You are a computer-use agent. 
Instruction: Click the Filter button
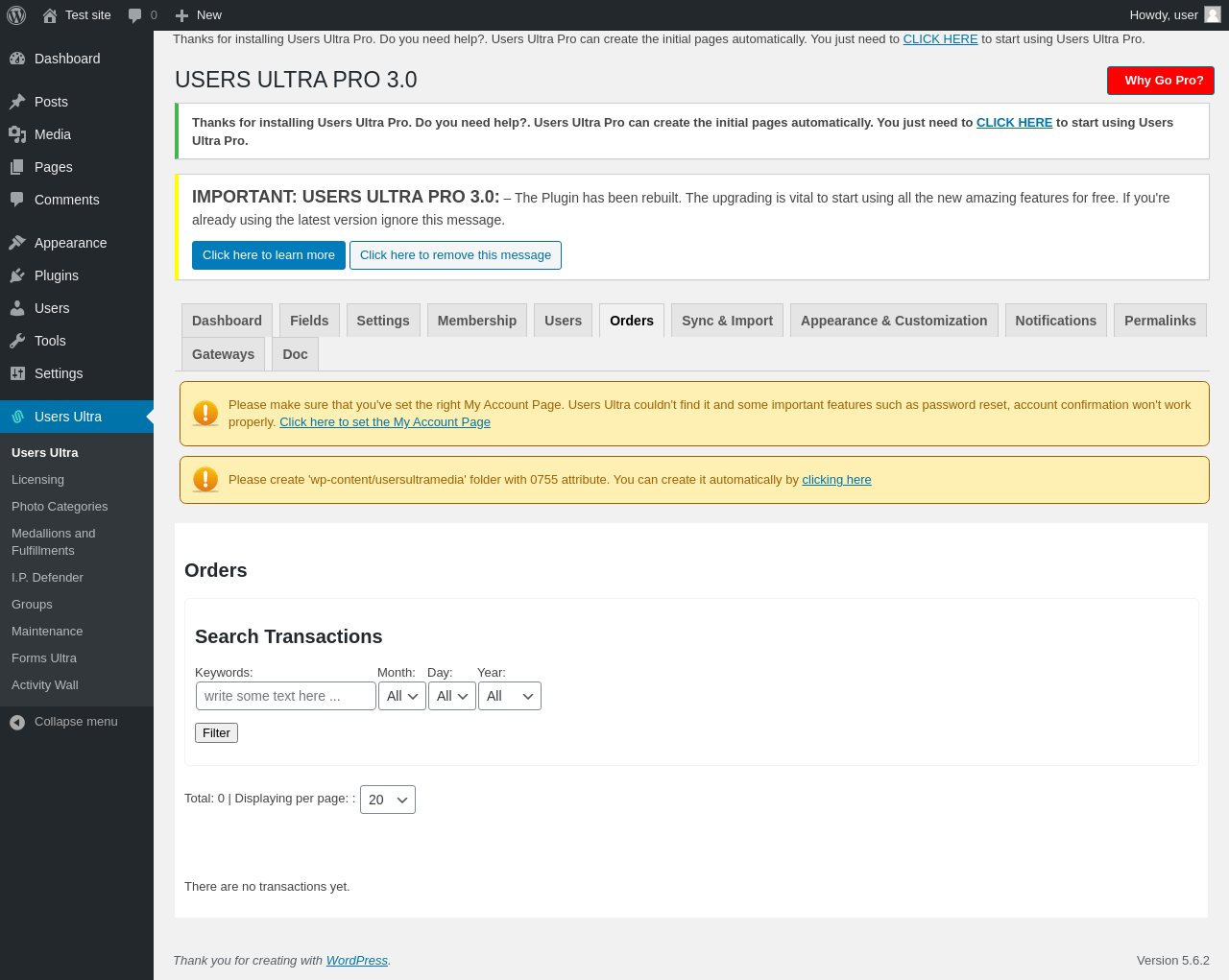(216, 732)
